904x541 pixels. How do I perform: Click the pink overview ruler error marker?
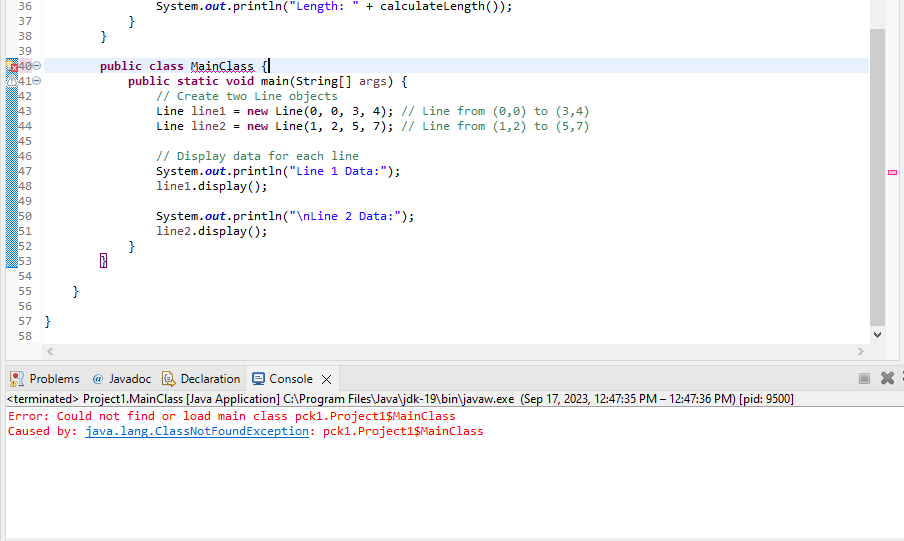[892, 172]
